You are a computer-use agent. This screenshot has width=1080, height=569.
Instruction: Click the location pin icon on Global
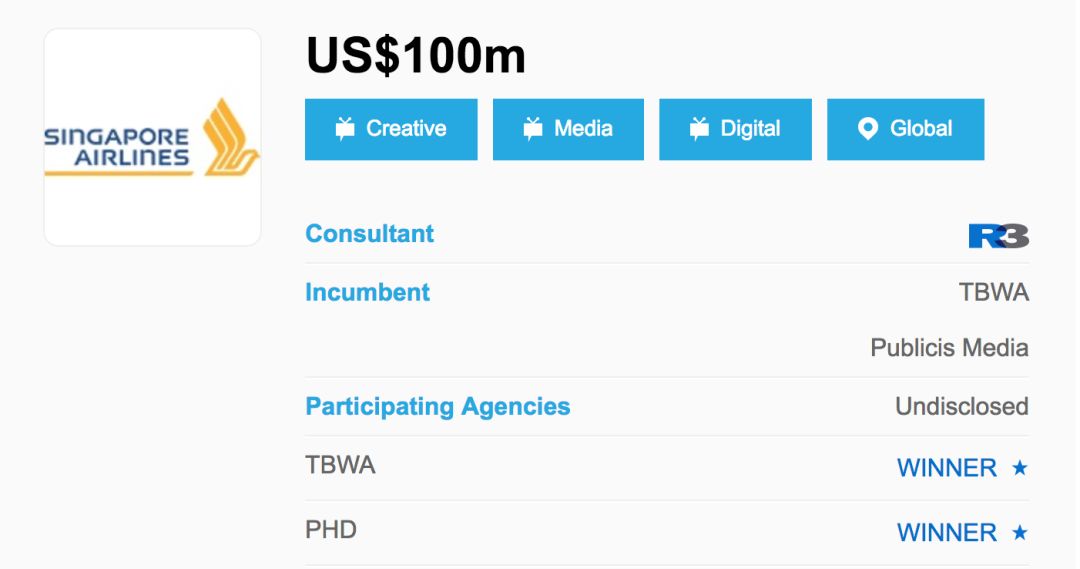pyautogui.click(x=868, y=129)
